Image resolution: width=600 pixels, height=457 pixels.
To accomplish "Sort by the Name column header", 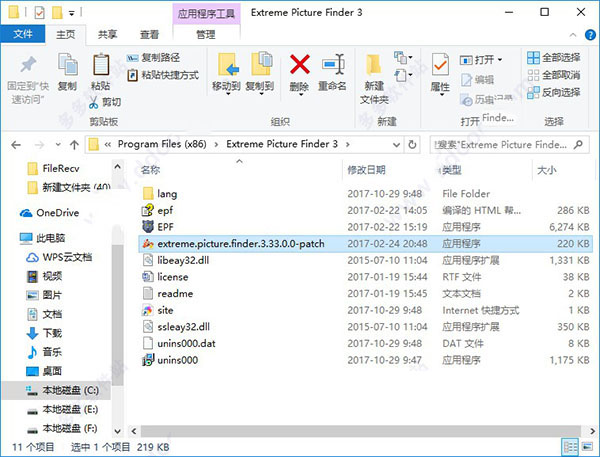I will click(150, 170).
